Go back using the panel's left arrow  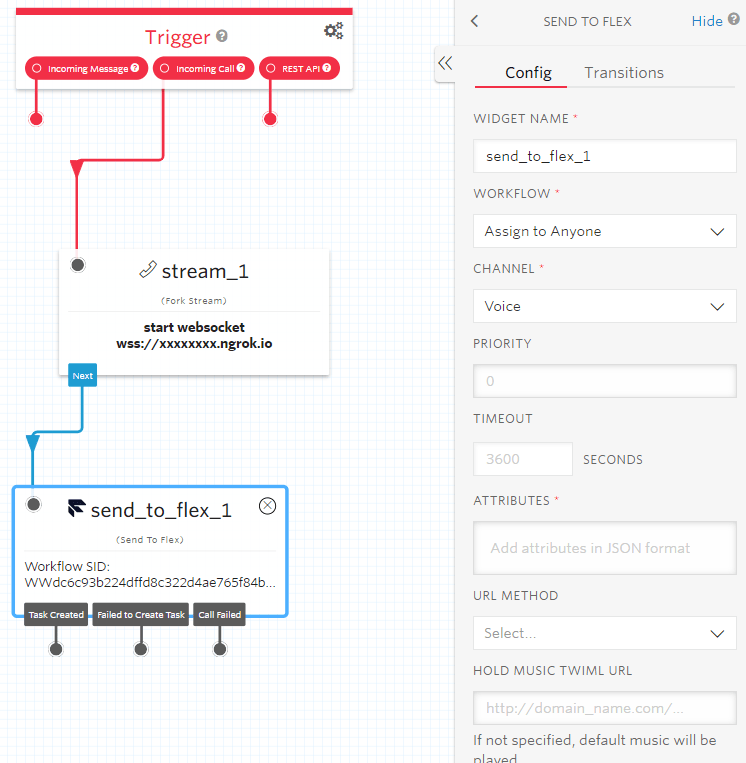(475, 21)
